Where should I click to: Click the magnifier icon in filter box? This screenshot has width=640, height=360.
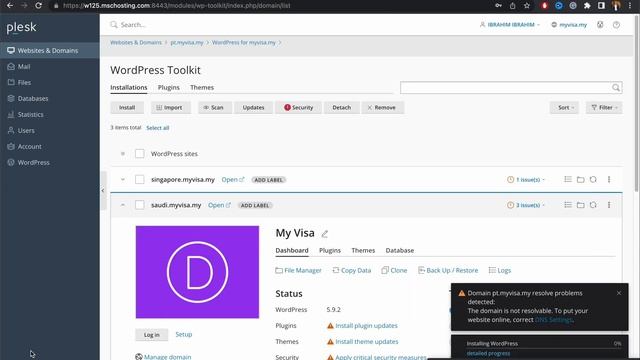pyautogui.click(x=616, y=87)
